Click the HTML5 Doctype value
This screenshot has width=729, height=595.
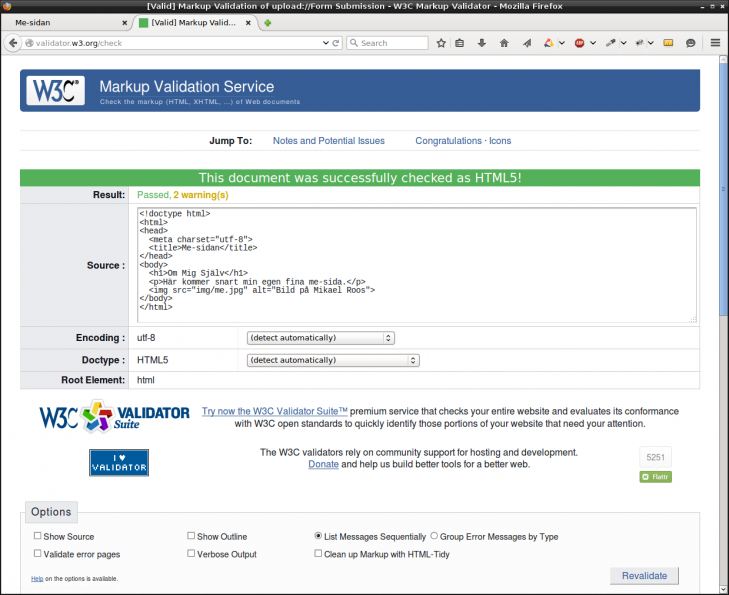click(x=152, y=360)
